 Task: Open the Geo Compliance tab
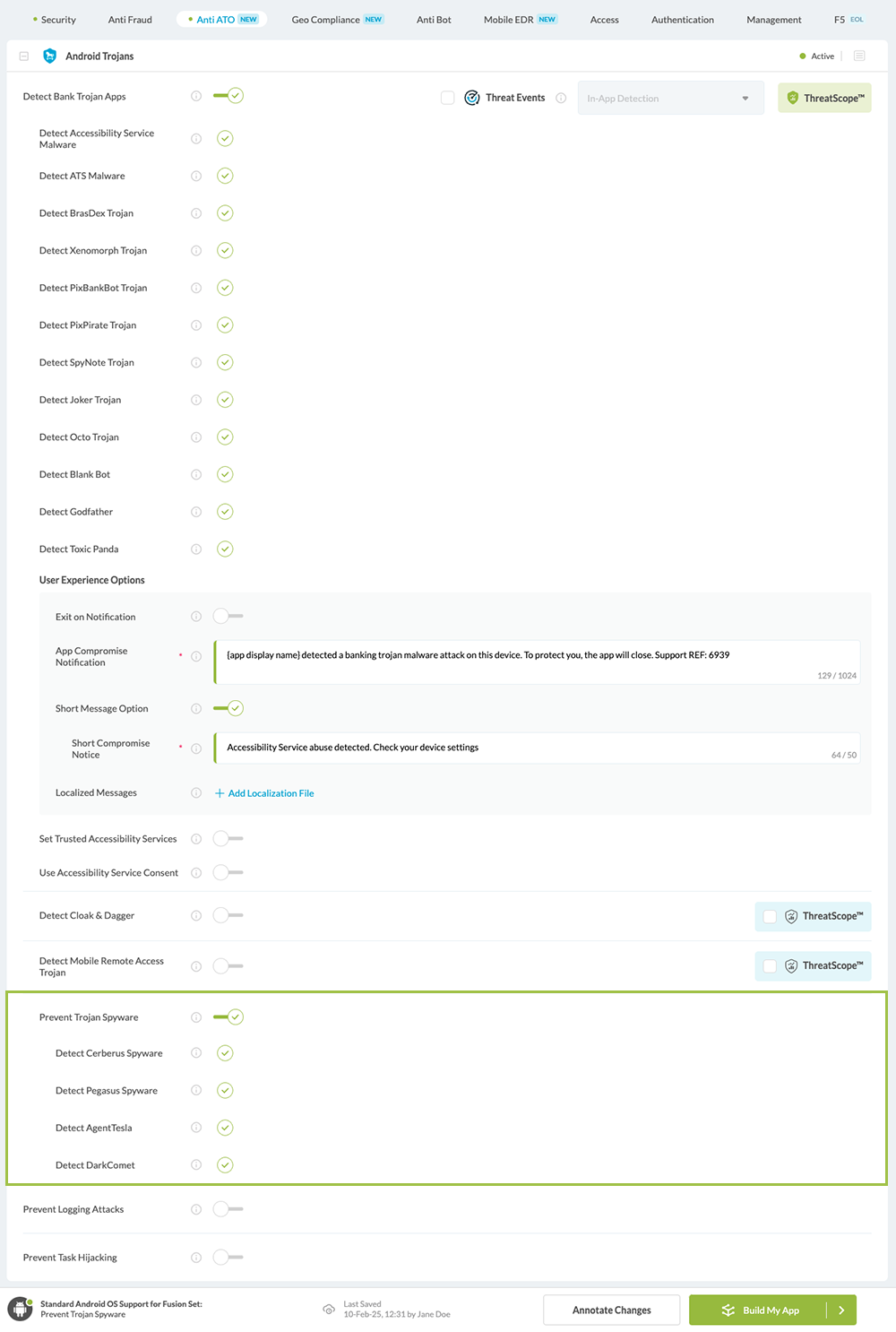(326, 20)
